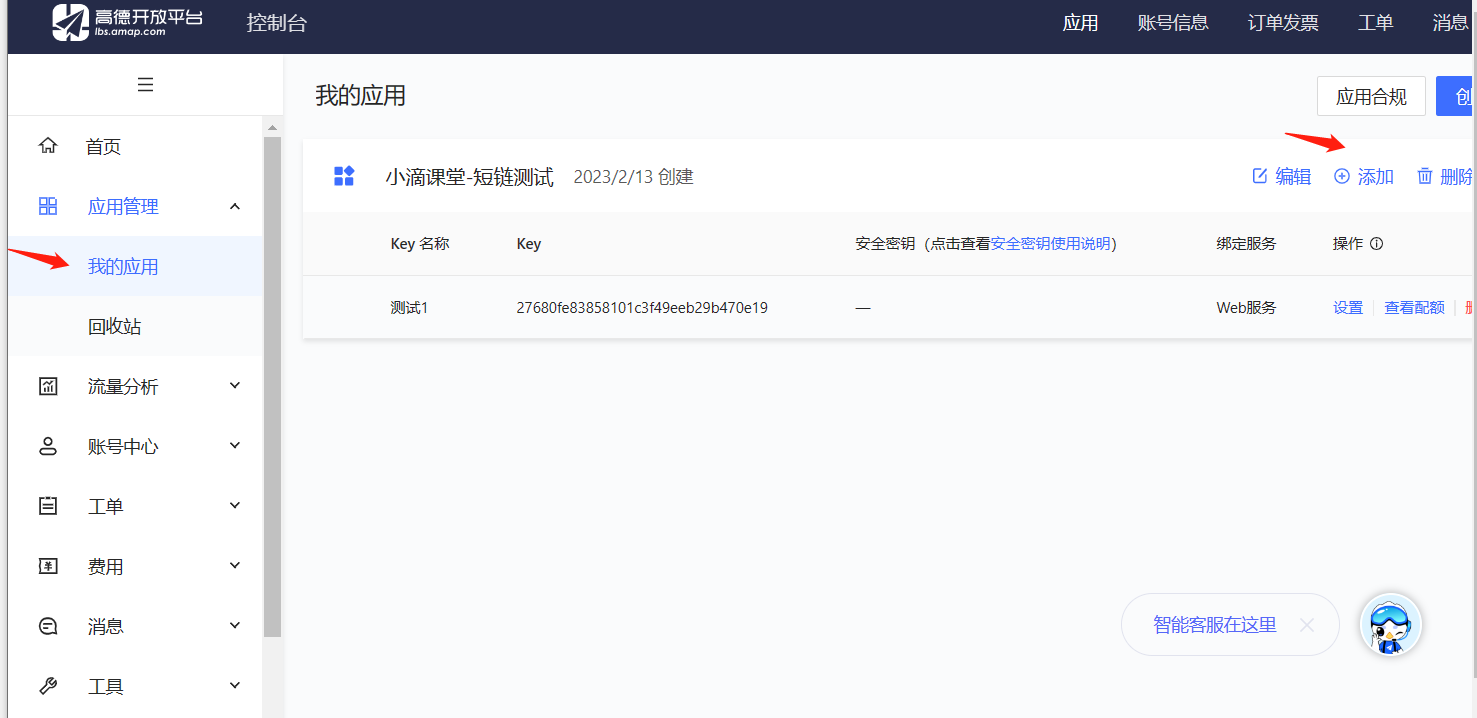
Task: Click the wrench icon beside 工具
Action: [47, 685]
